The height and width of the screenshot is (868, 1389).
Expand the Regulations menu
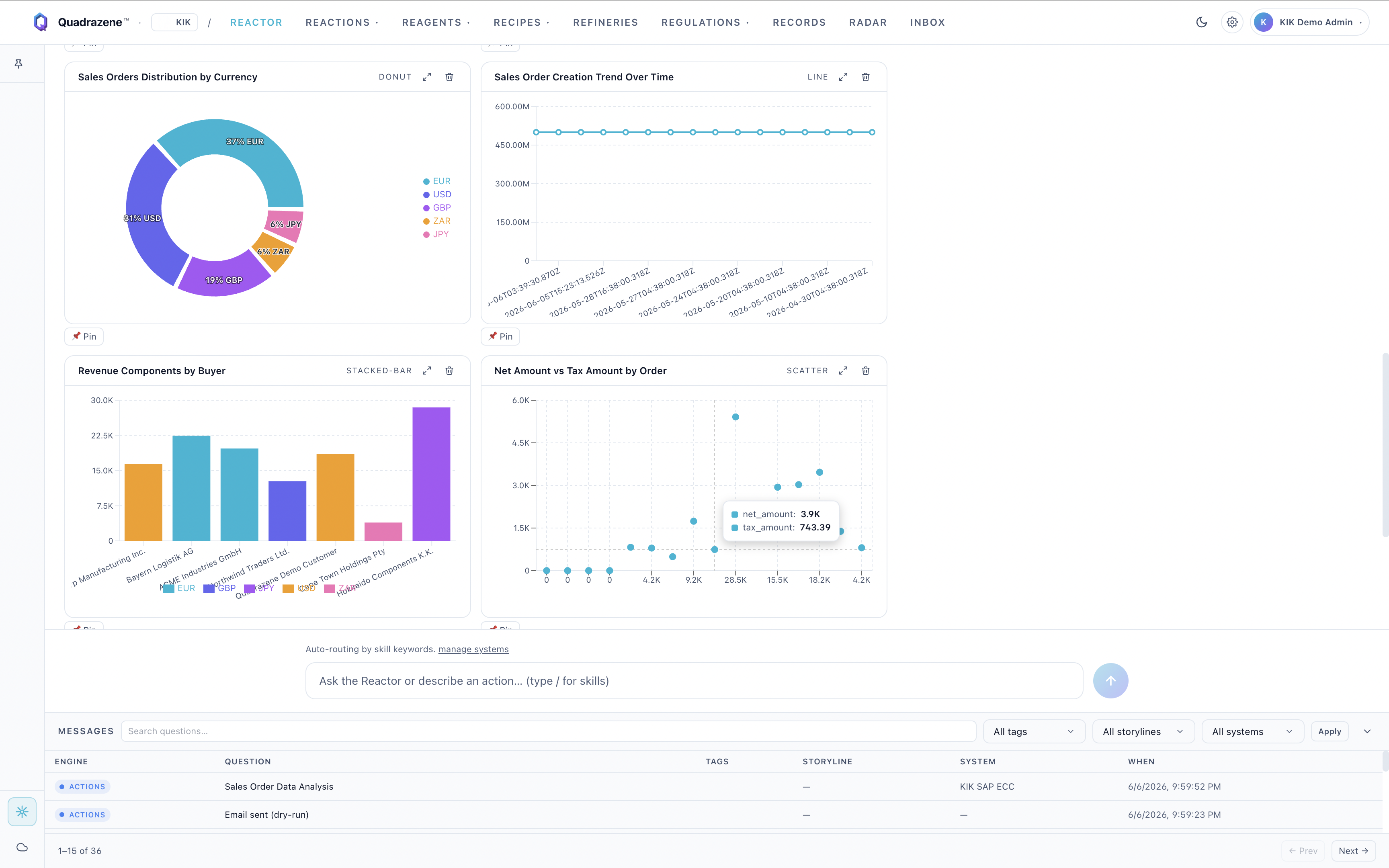(705, 23)
